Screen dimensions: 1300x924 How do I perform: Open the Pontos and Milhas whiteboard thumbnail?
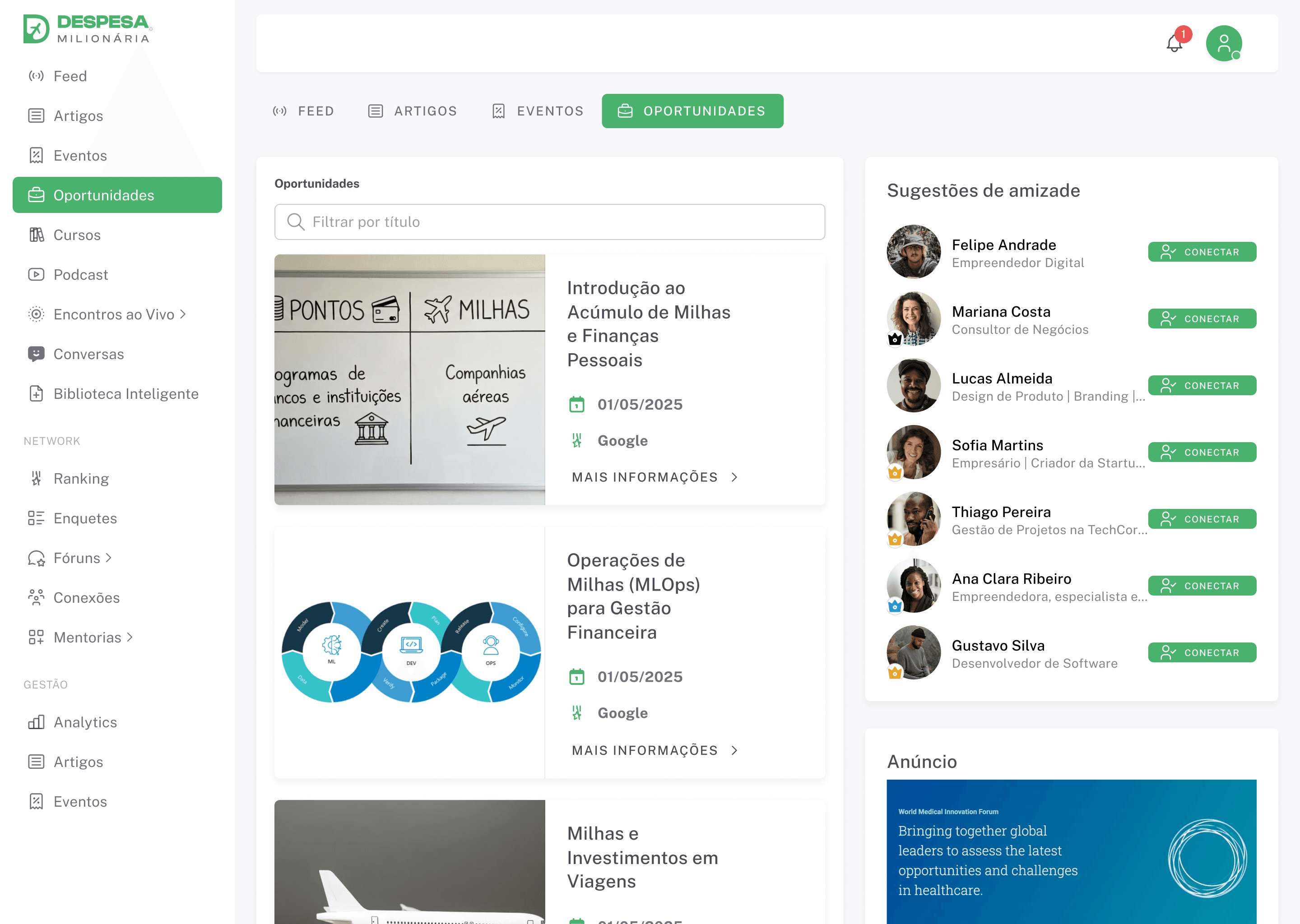409,379
